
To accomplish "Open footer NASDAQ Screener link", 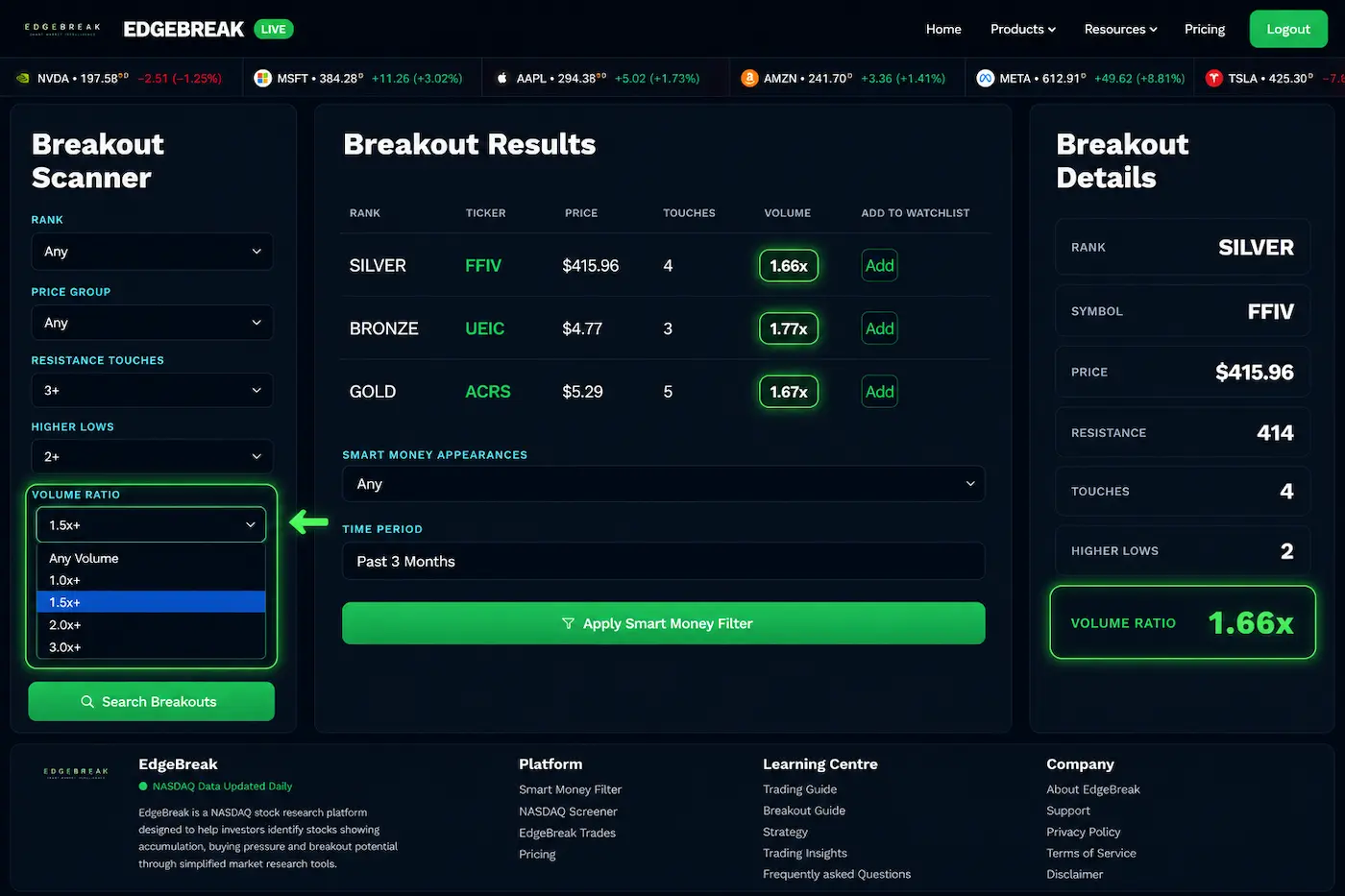I will tap(568, 811).
